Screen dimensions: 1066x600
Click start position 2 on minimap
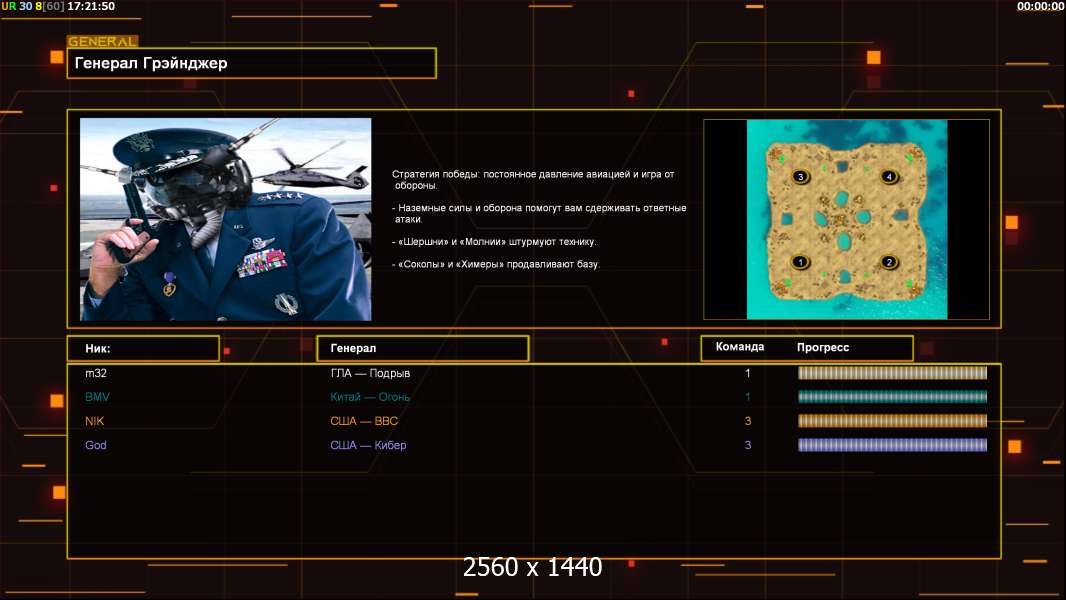888,263
